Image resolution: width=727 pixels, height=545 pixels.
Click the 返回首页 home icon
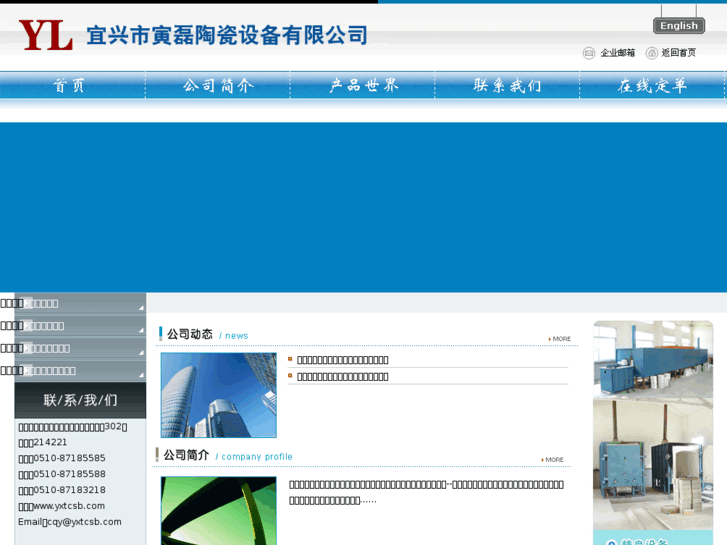pyautogui.click(x=652, y=53)
